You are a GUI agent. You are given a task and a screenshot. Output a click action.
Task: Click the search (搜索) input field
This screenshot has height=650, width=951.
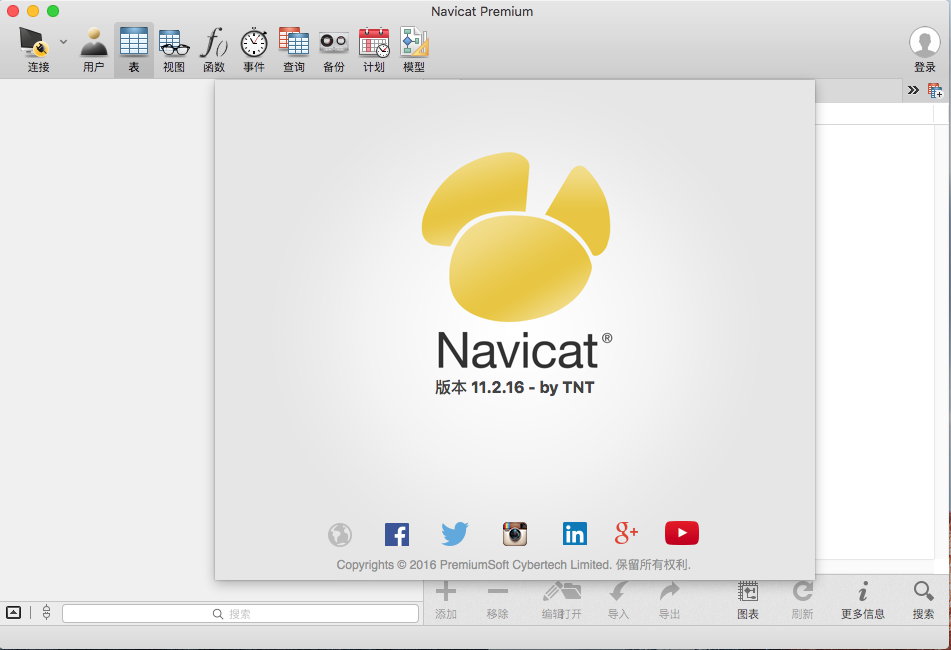(x=240, y=613)
